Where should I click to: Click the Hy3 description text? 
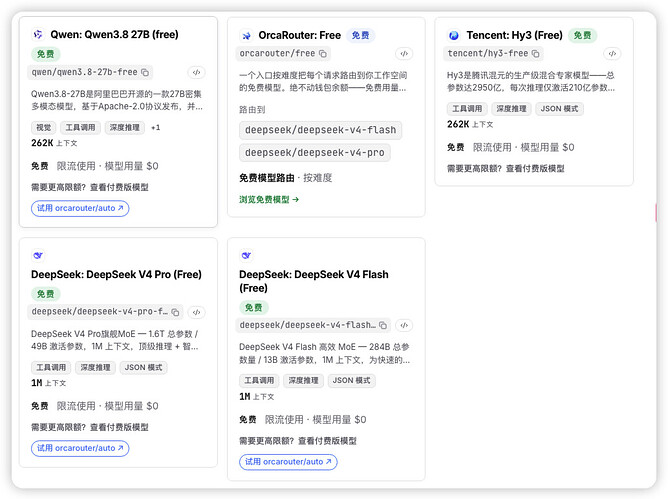tap(531, 82)
